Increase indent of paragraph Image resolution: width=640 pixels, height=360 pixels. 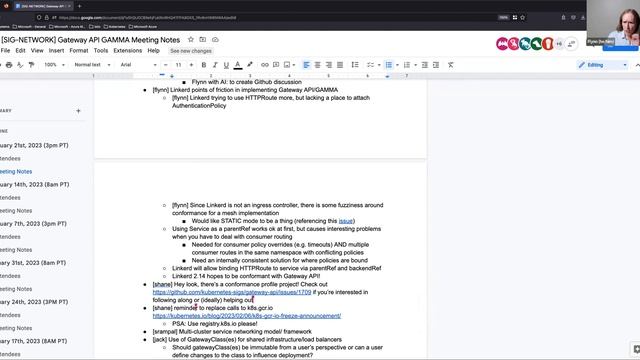436,65
